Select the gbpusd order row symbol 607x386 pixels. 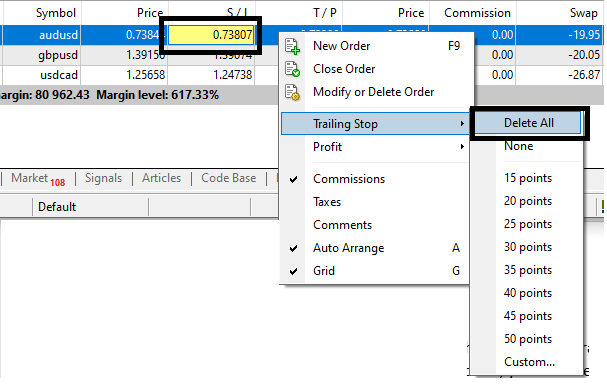click(58, 55)
